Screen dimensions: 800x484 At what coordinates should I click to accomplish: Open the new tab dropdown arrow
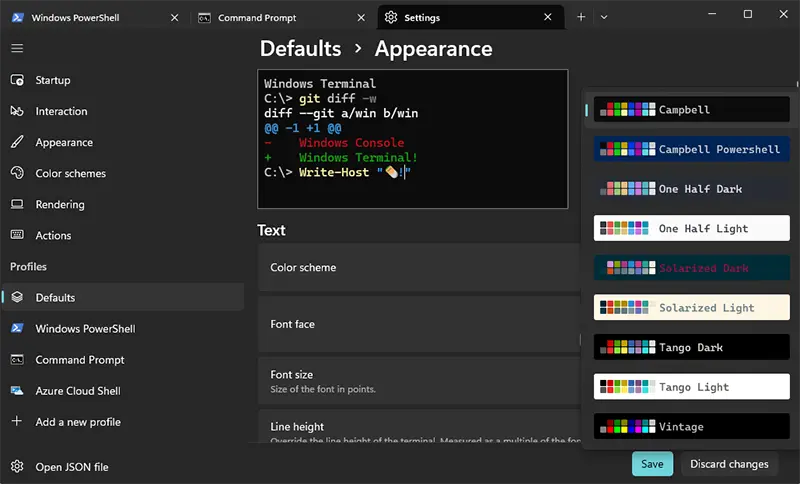point(604,17)
